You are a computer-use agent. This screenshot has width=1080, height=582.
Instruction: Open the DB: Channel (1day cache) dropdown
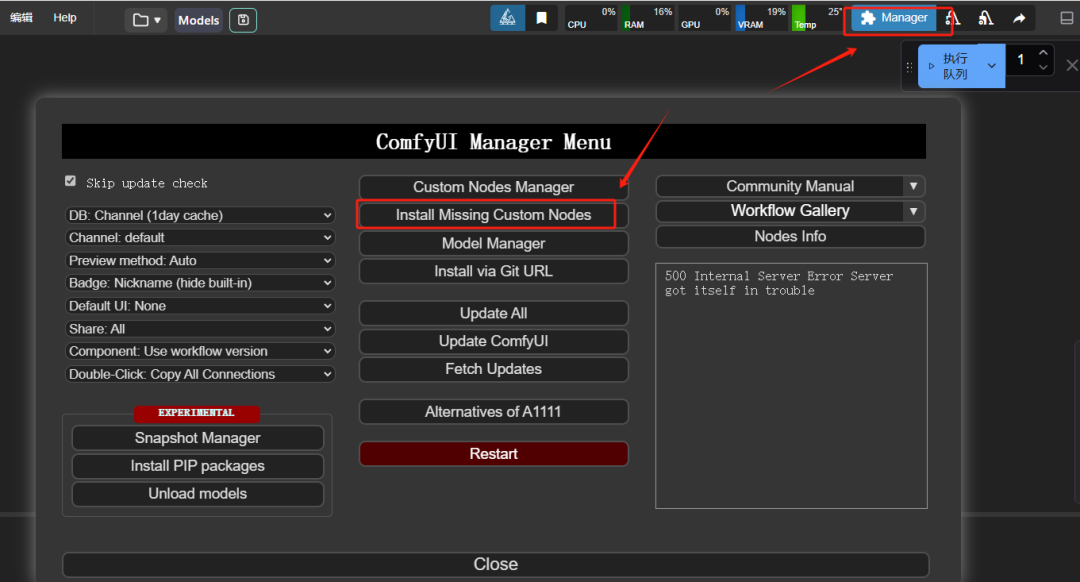click(200, 215)
